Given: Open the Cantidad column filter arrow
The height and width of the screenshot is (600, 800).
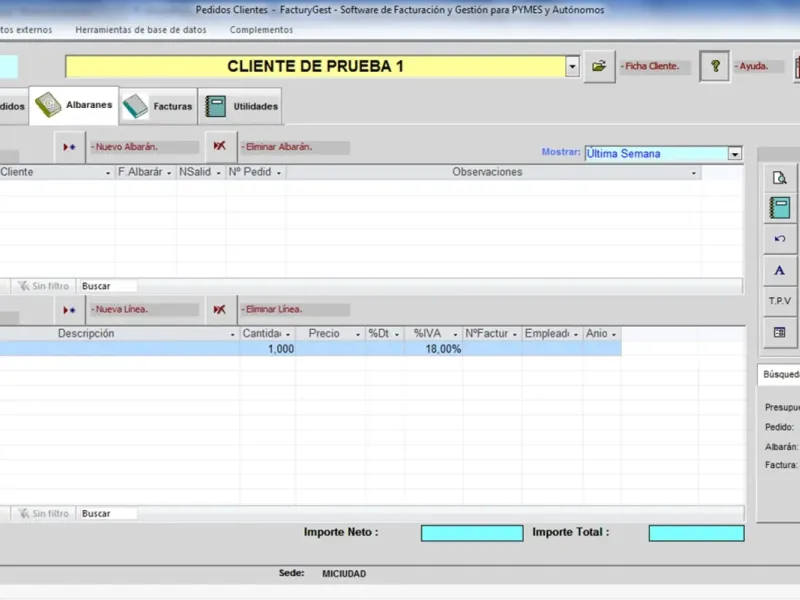Looking at the screenshot, I should [288, 335].
